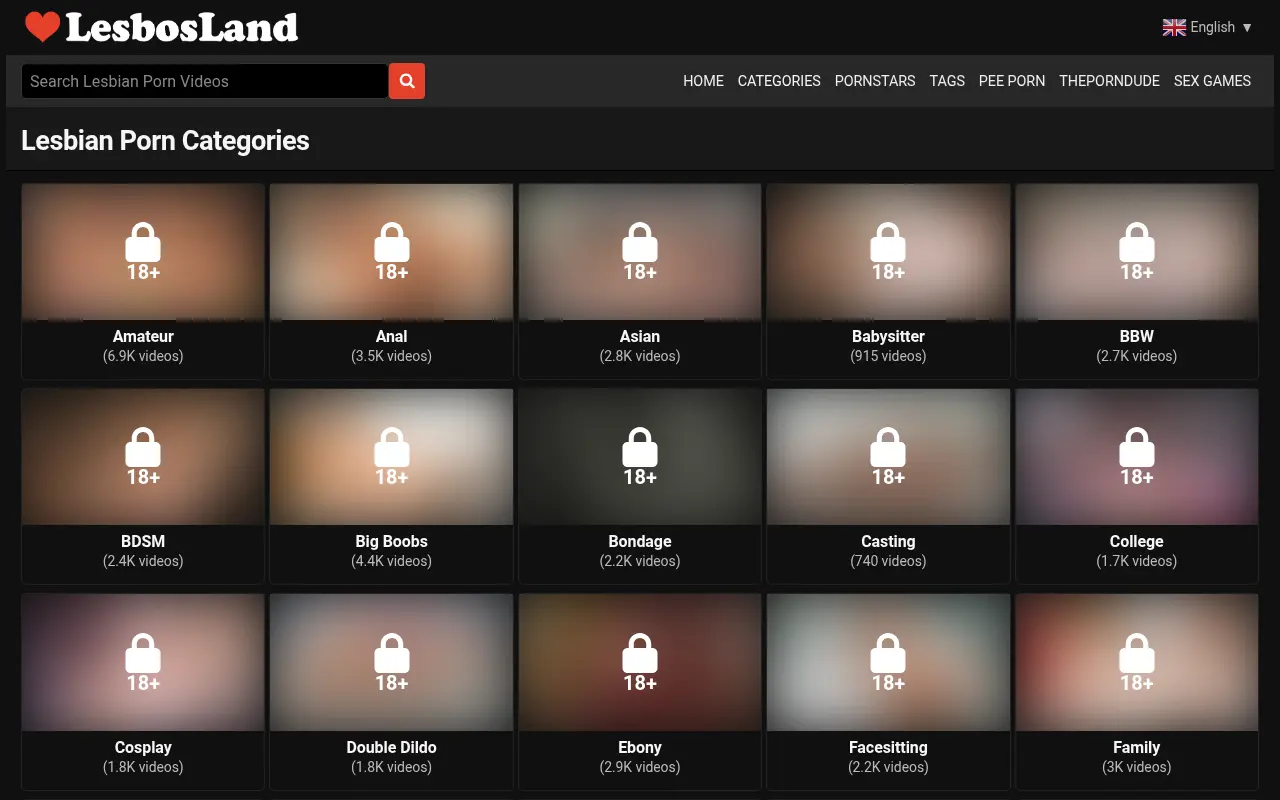Viewport: 1280px width, 800px height.
Task: Click the lock icon on Anal thumbnail
Action: point(392,242)
